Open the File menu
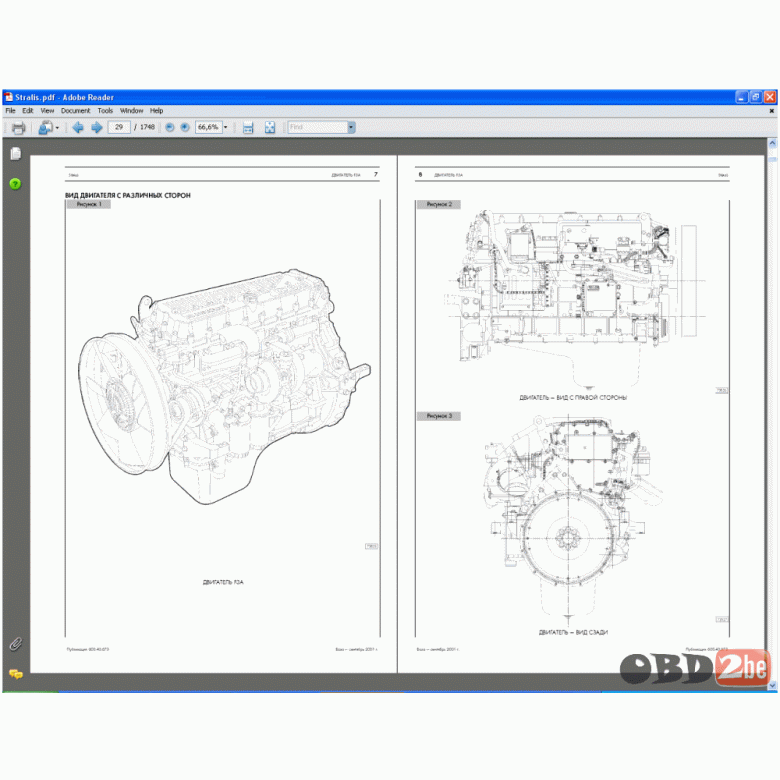Screen dimensions: 780x780 click(10, 111)
